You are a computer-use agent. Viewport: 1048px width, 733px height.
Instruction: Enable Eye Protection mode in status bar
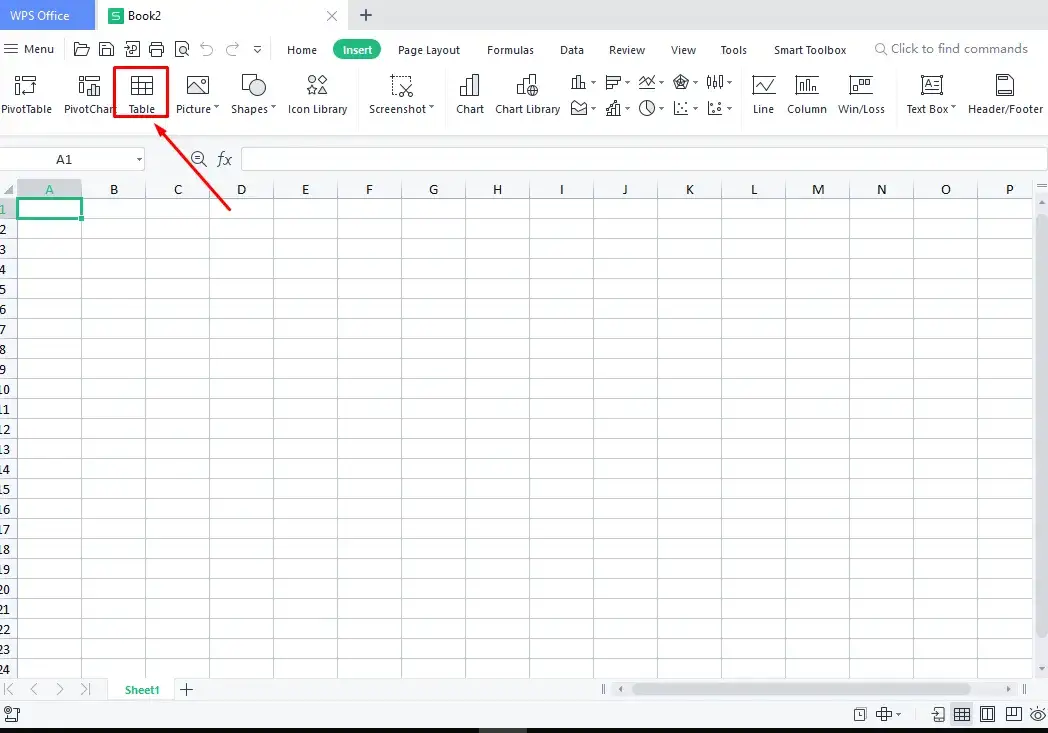1038,715
